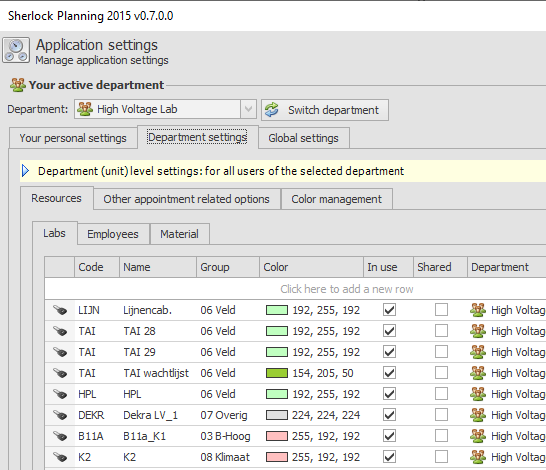Click the row icon for Dekra LV_1
Screen dimensions: 546x470
coord(60,415)
